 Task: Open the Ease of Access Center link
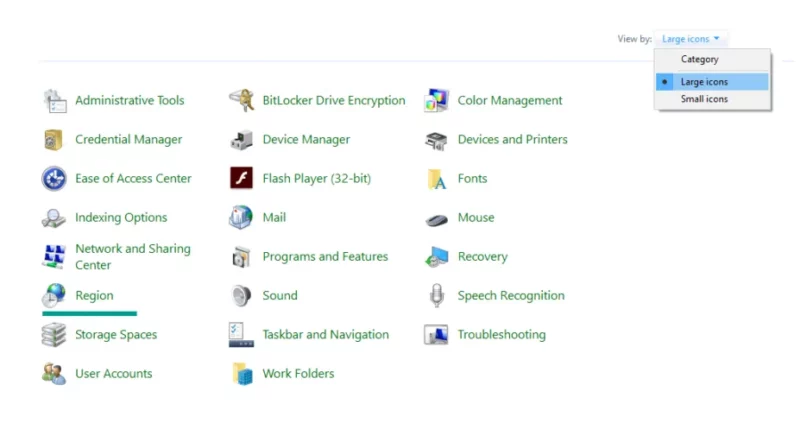(133, 179)
